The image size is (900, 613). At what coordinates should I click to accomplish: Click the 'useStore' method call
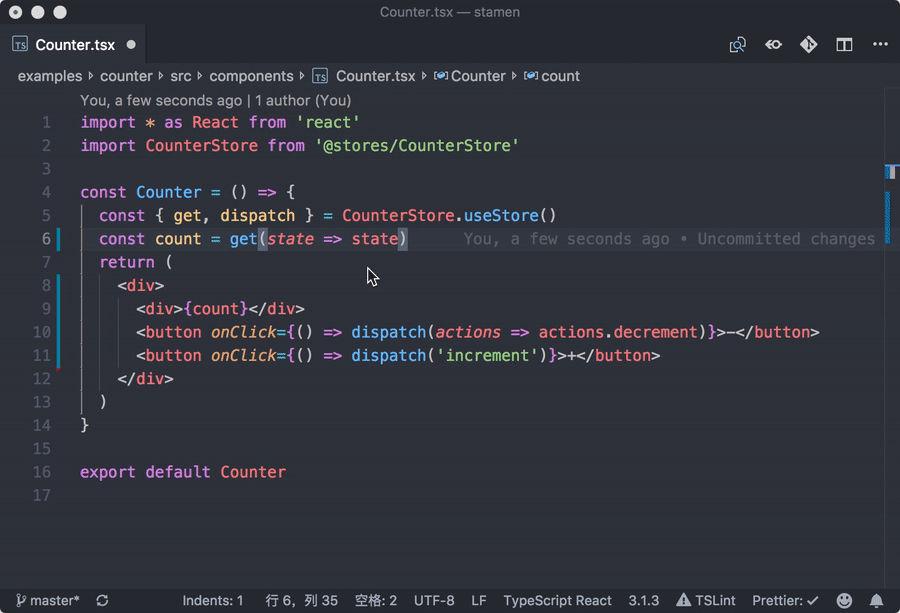coord(501,216)
